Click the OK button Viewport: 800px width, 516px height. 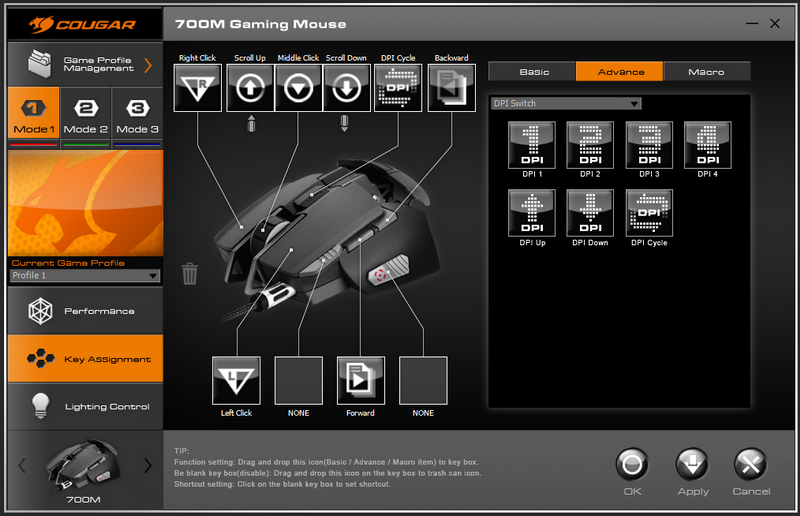click(x=632, y=464)
